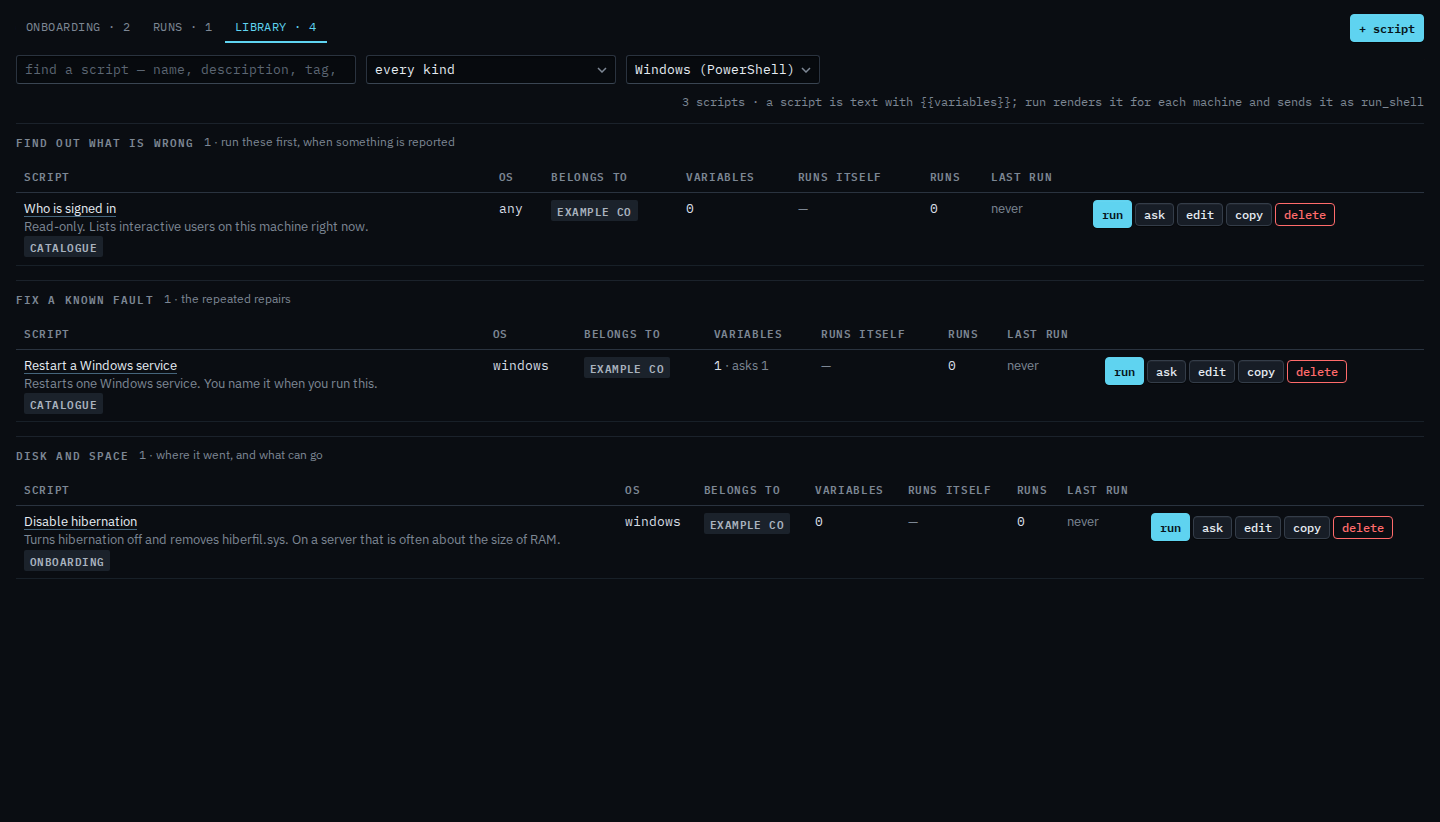
Task: Delete the 'Disable hibernation' script
Action: tap(1363, 527)
